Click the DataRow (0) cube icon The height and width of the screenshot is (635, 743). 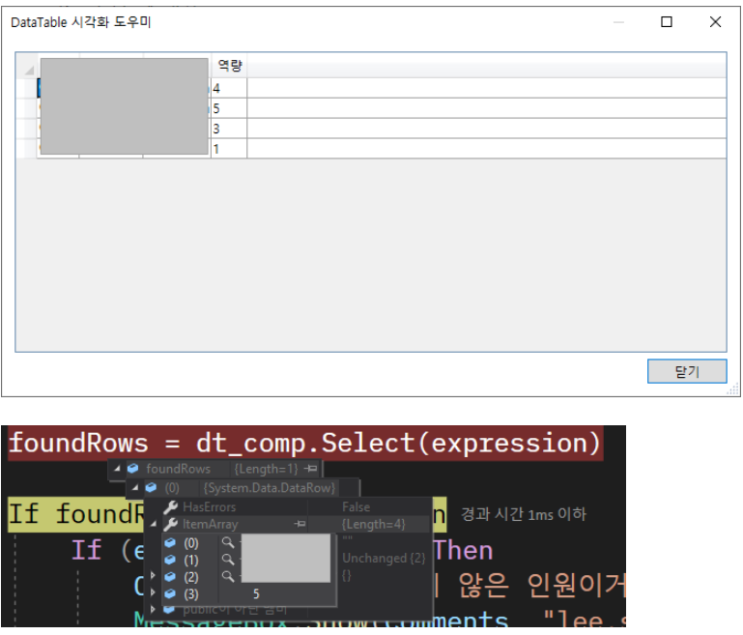[151, 488]
